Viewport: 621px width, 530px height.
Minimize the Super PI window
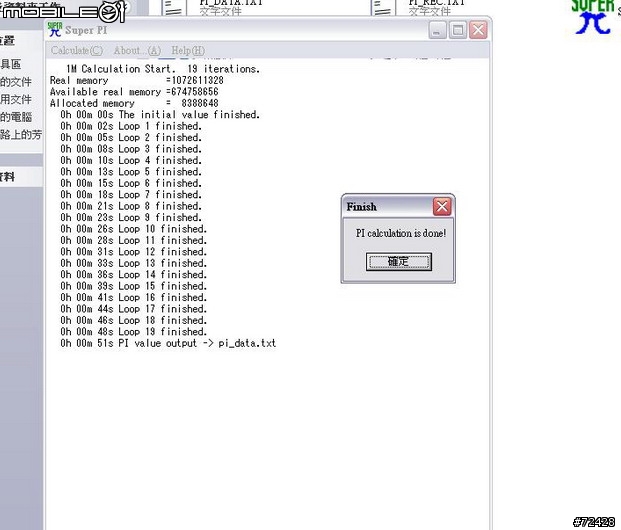[437, 30]
